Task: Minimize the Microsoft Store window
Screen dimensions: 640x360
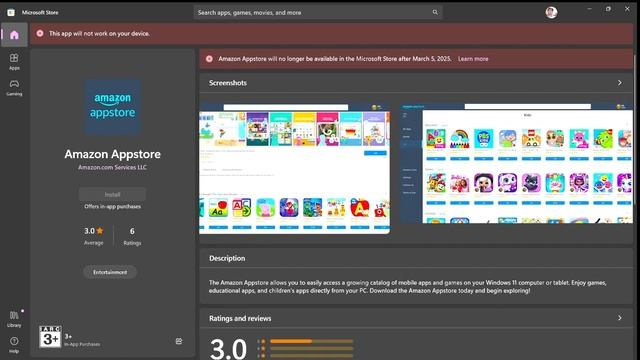Action: [x=589, y=9]
